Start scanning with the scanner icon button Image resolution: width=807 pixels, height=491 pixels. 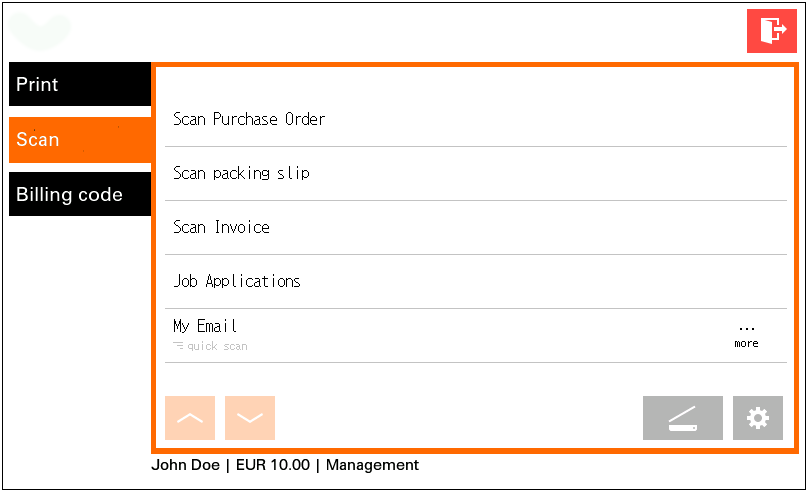point(682,418)
